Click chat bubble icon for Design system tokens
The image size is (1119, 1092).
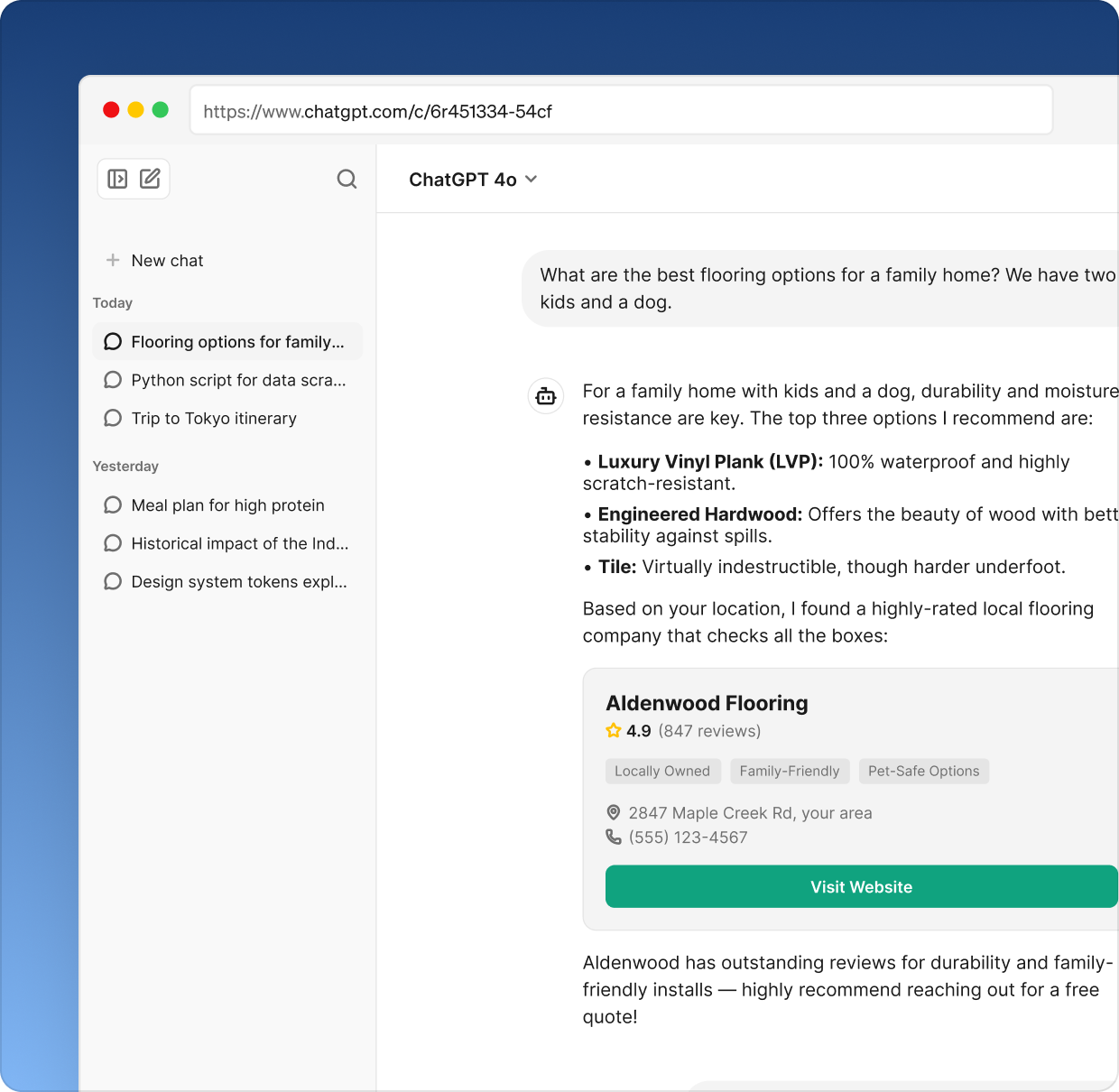point(113,581)
